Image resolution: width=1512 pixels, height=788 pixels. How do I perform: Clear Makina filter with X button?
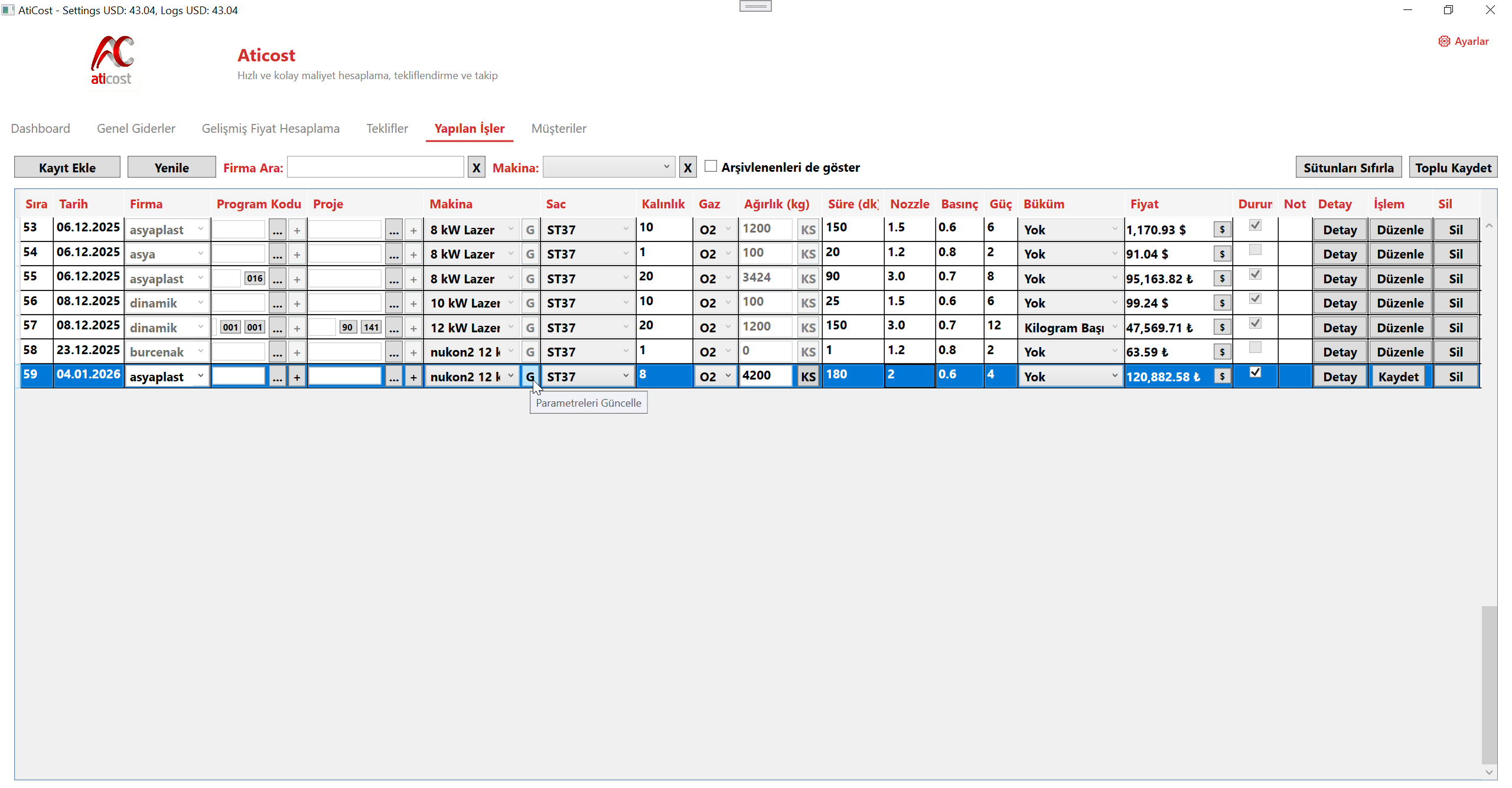687,168
